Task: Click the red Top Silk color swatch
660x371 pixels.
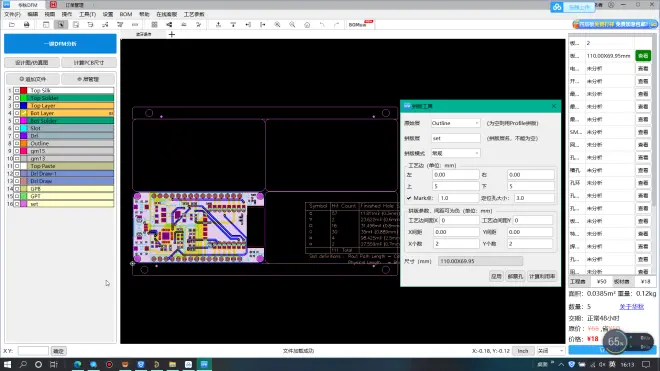Action: (x=24, y=91)
